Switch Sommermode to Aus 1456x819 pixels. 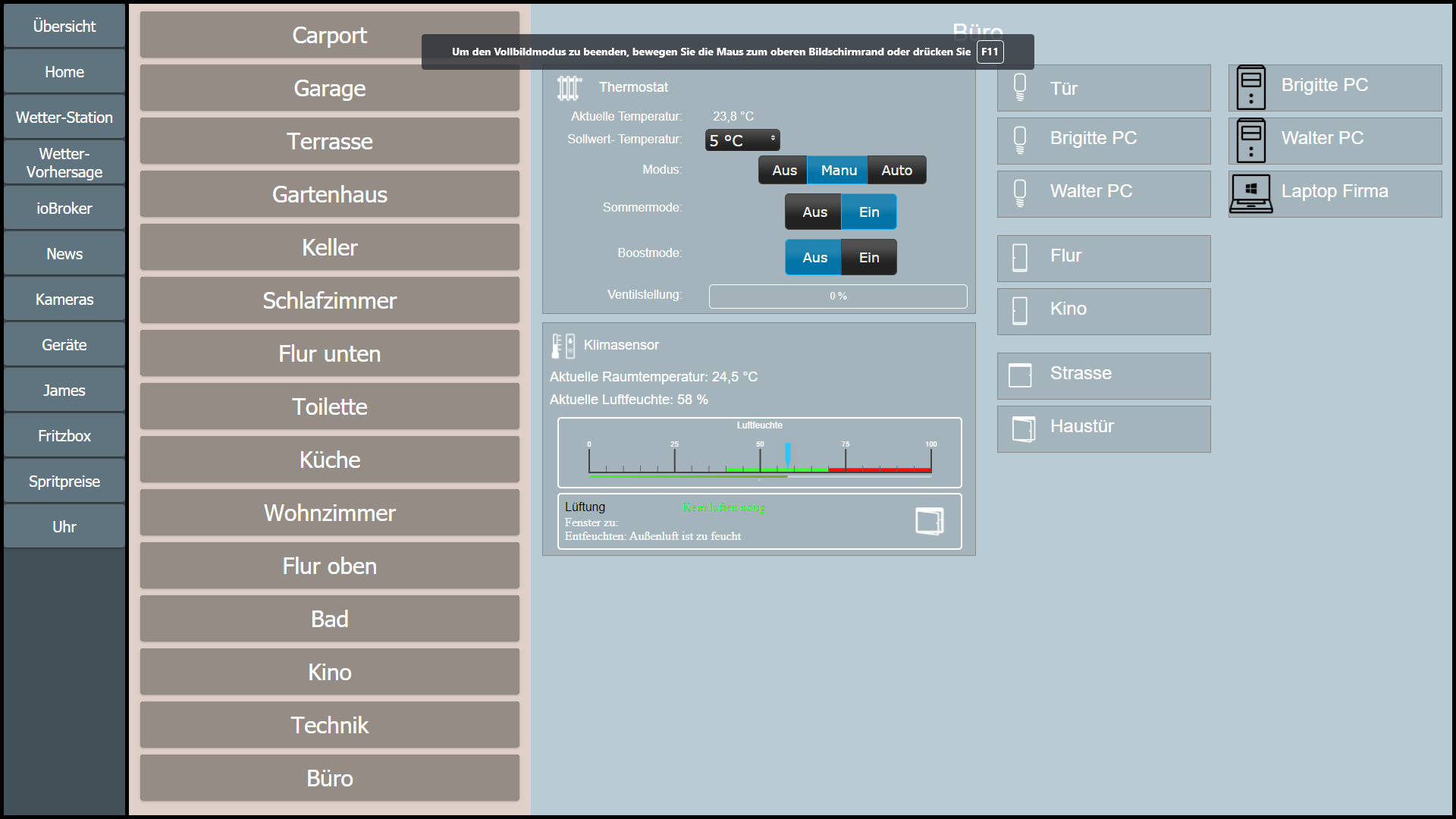point(814,212)
